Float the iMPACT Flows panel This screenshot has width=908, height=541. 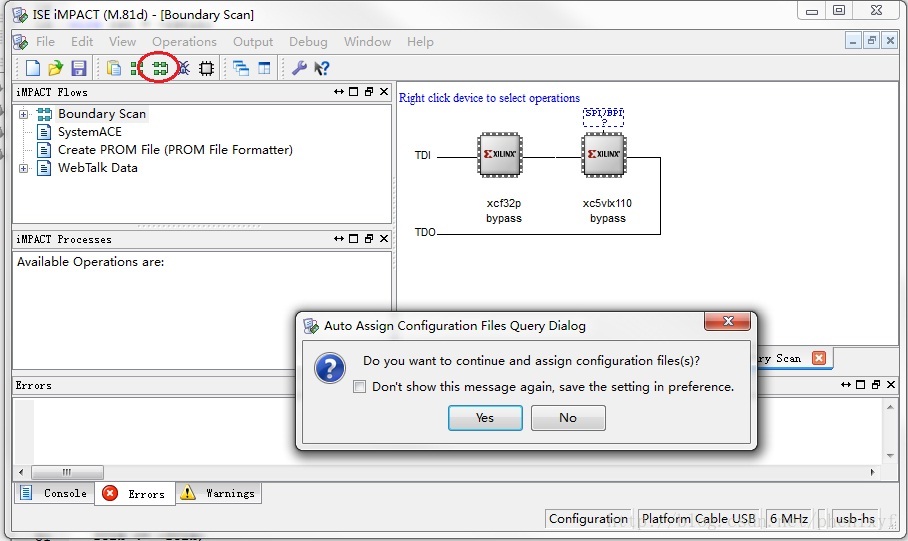point(368,92)
